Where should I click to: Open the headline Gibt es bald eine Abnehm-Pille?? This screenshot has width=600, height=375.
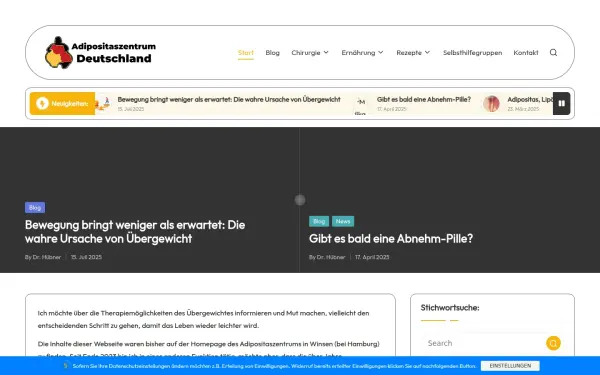pyautogui.click(x=391, y=238)
